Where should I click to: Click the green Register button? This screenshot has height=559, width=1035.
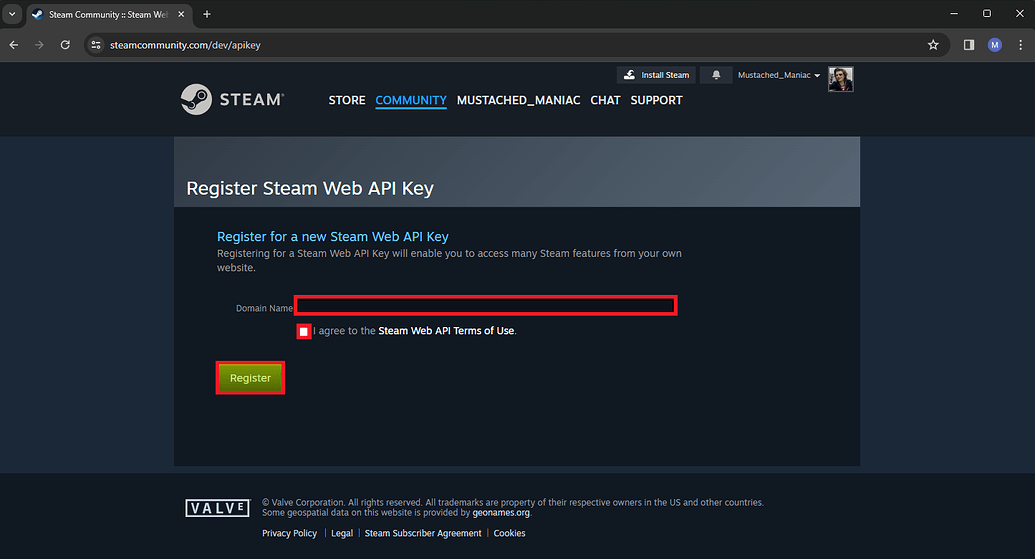(250, 378)
